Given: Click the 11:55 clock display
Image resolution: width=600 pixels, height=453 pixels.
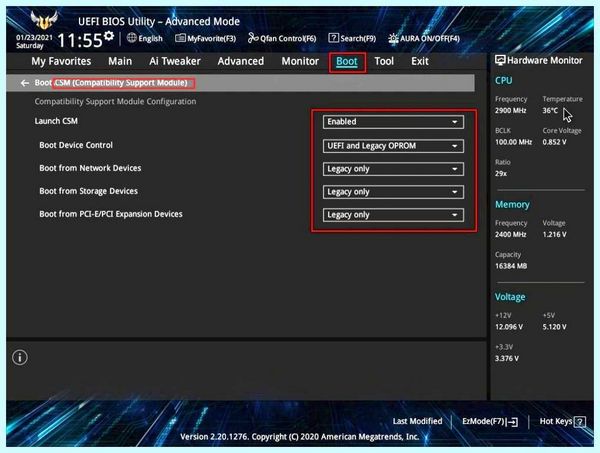Looking at the screenshot, I should click(80, 40).
